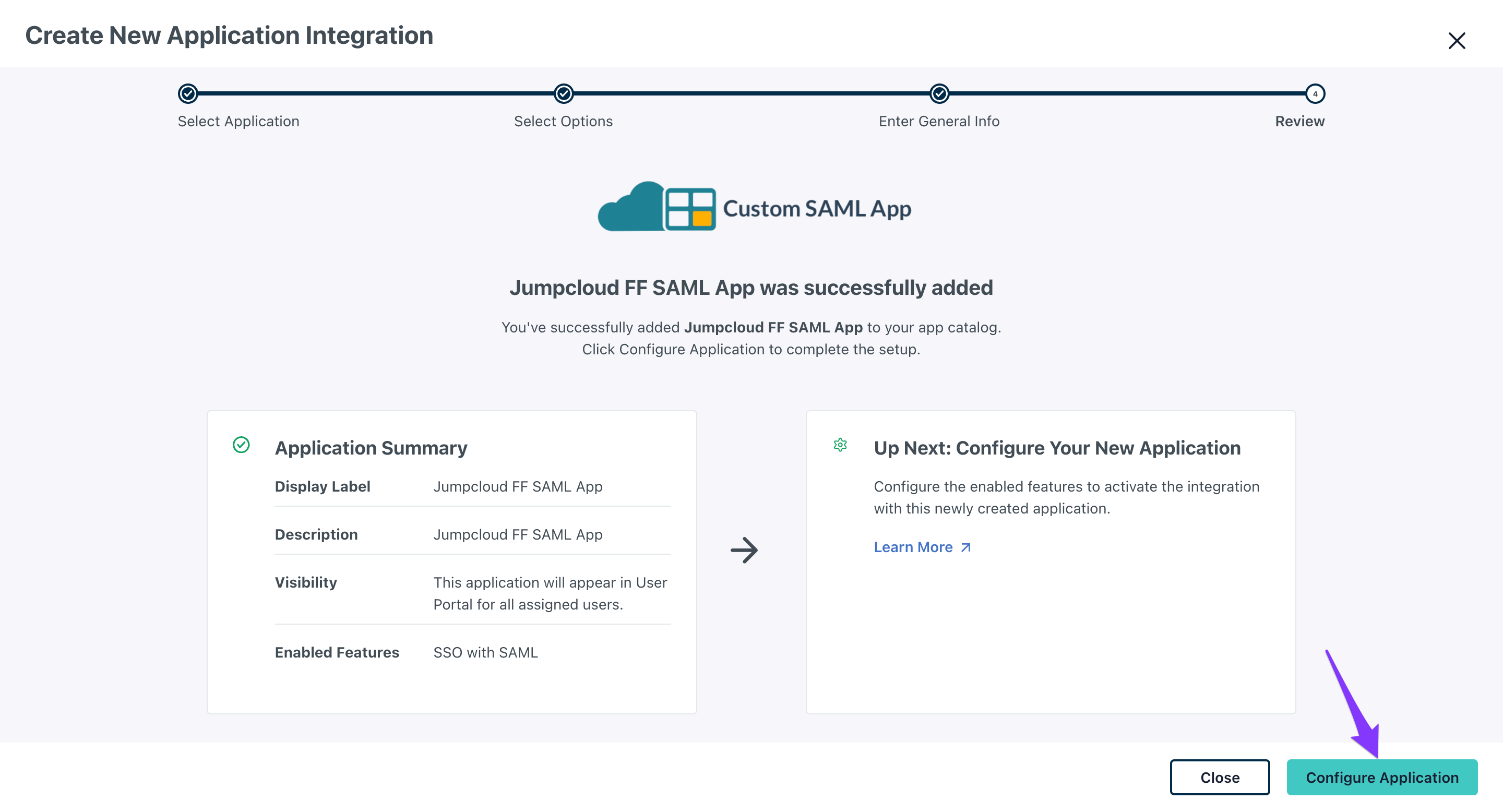Click the Enter General Info step checkmark
The height and width of the screenshot is (812, 1503).
pos(939,93)
